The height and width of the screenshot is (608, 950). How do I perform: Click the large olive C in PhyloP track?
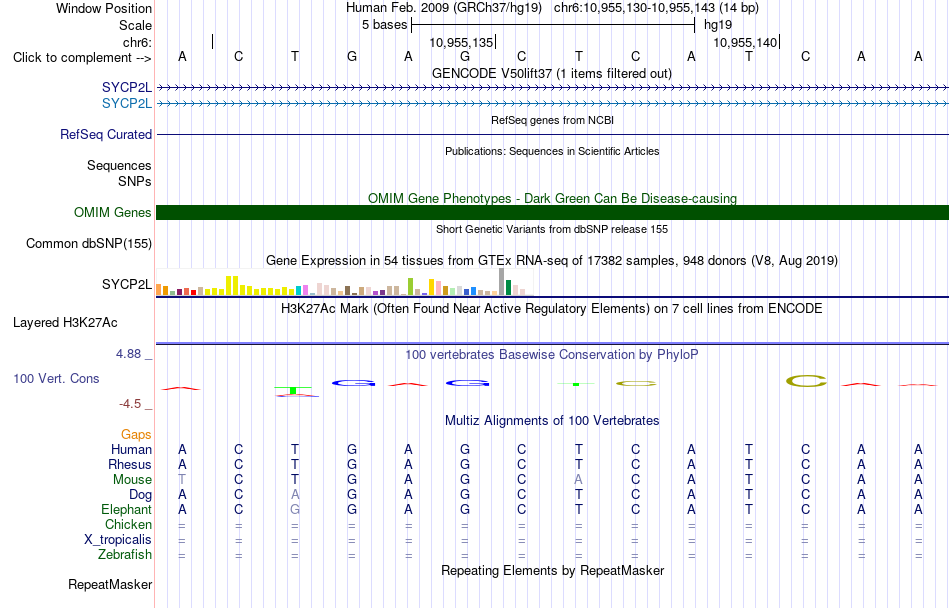point(806,381)
